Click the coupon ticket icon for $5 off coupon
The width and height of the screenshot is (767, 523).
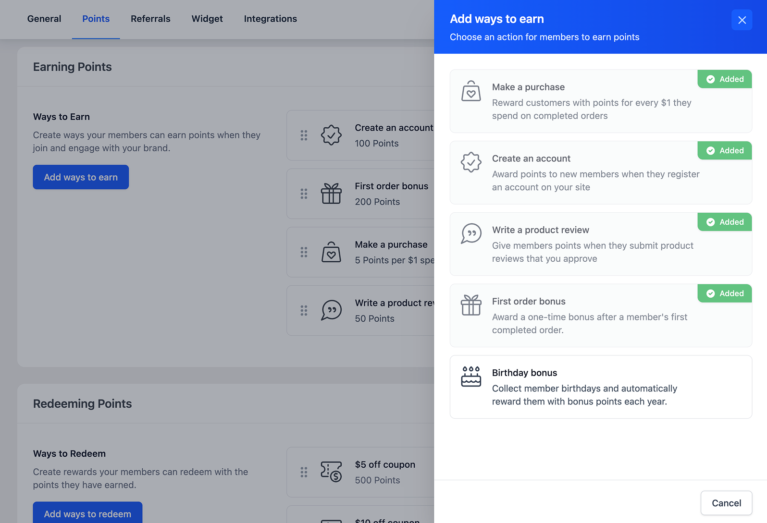(331, 471)
